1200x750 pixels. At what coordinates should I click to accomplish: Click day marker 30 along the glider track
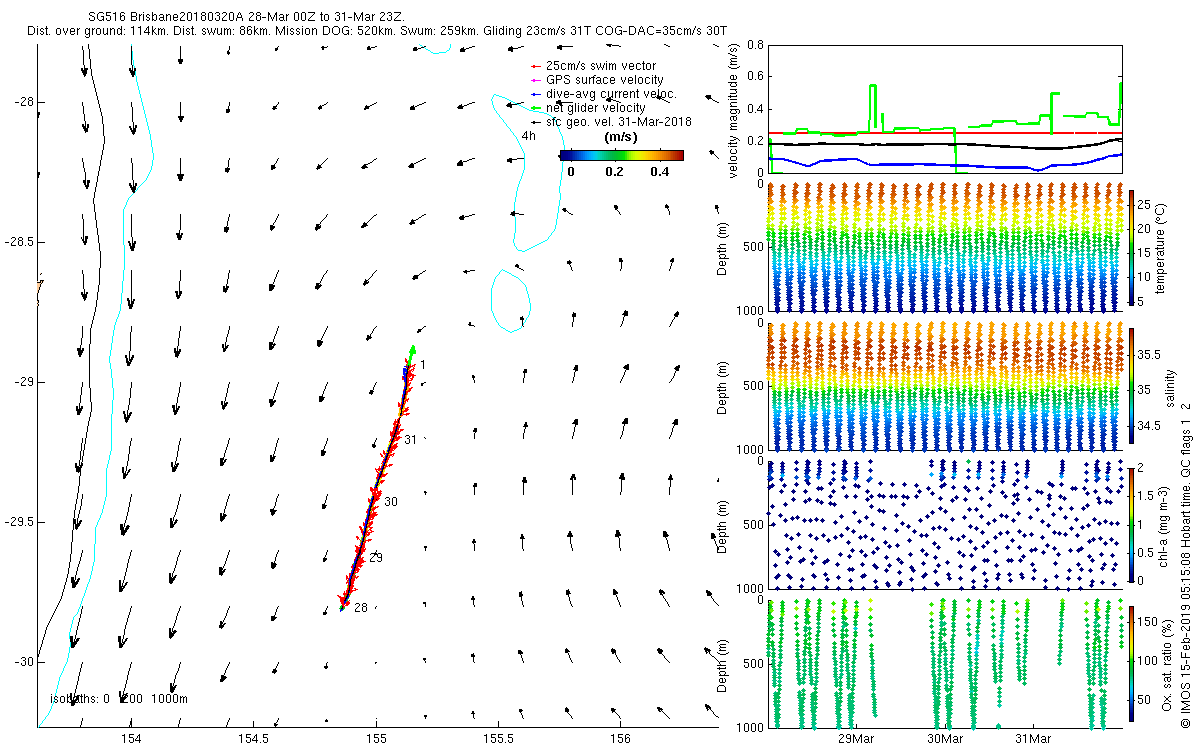point(391,501)
